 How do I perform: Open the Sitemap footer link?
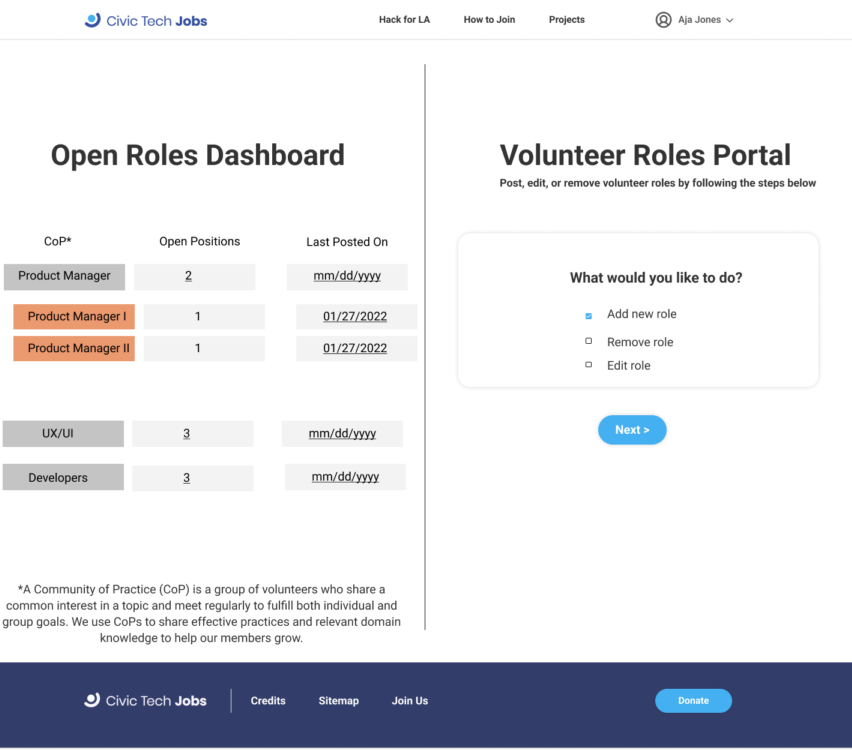[x=339, y=701]
